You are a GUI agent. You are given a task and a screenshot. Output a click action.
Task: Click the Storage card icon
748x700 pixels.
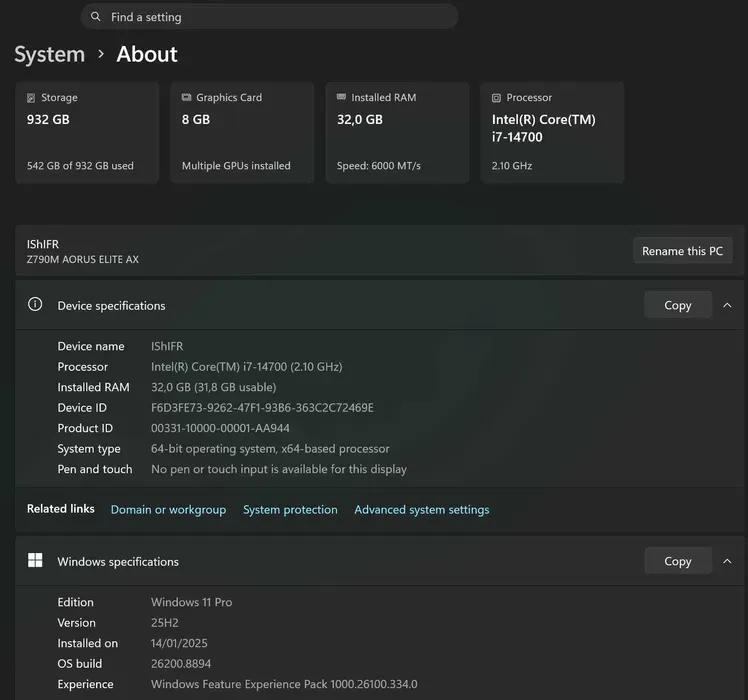31,98
